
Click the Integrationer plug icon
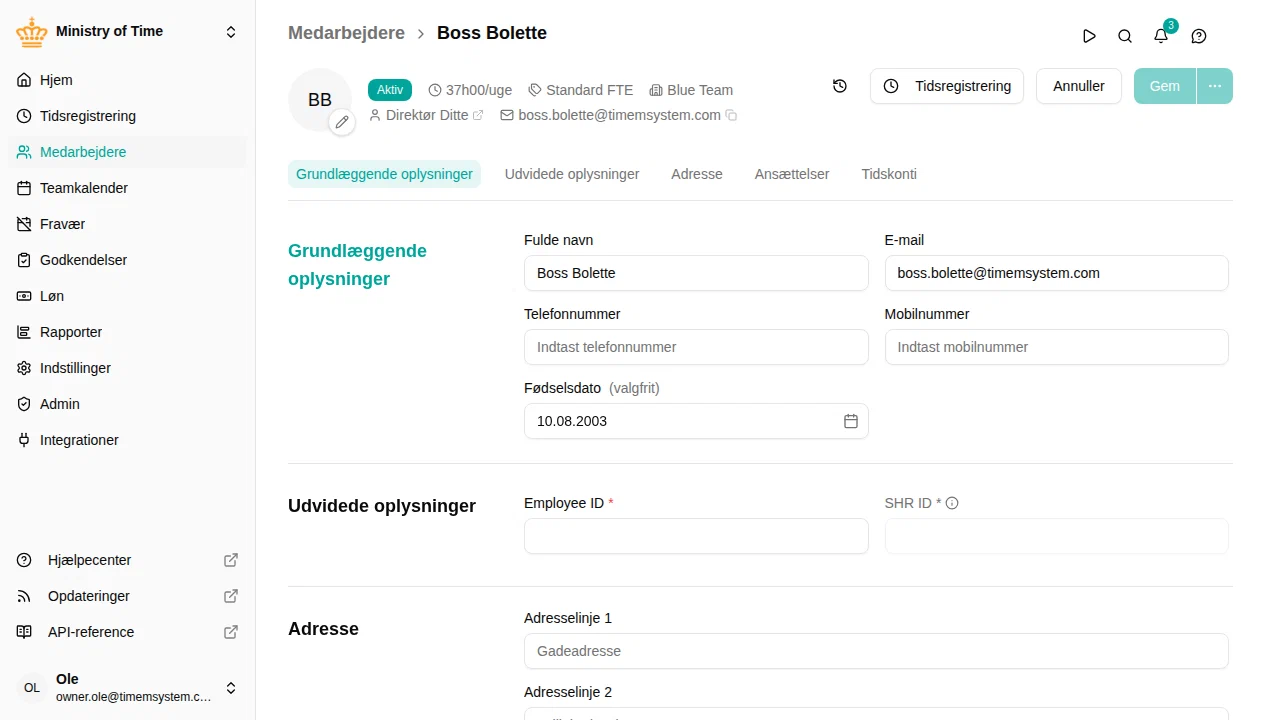(24, 440)
